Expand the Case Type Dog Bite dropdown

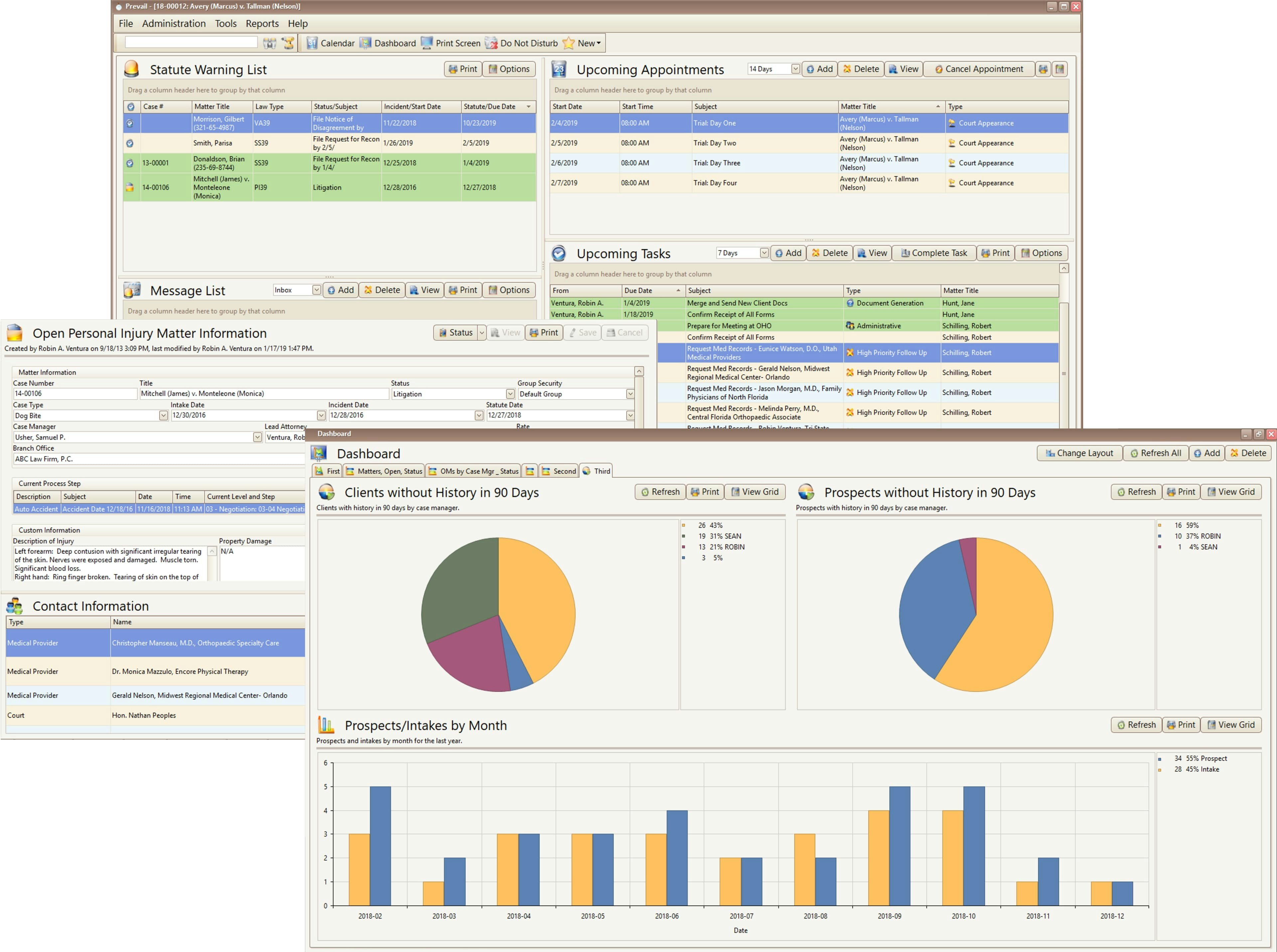point(163,415)
